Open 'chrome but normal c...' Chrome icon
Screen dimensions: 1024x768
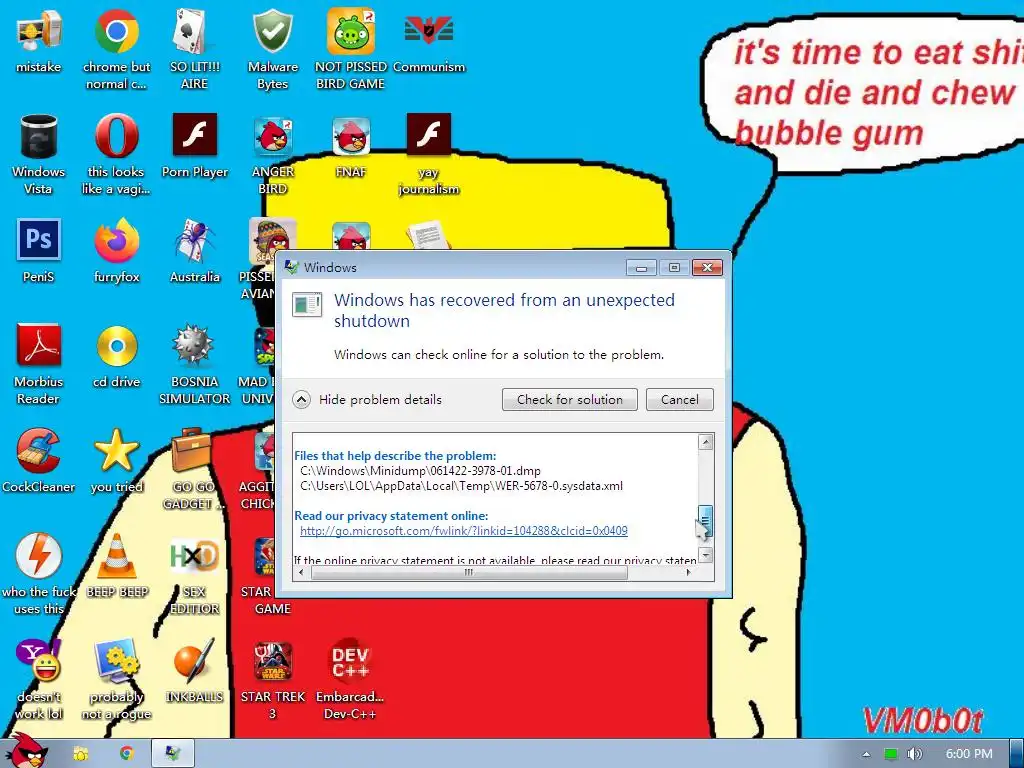[116, 49]
